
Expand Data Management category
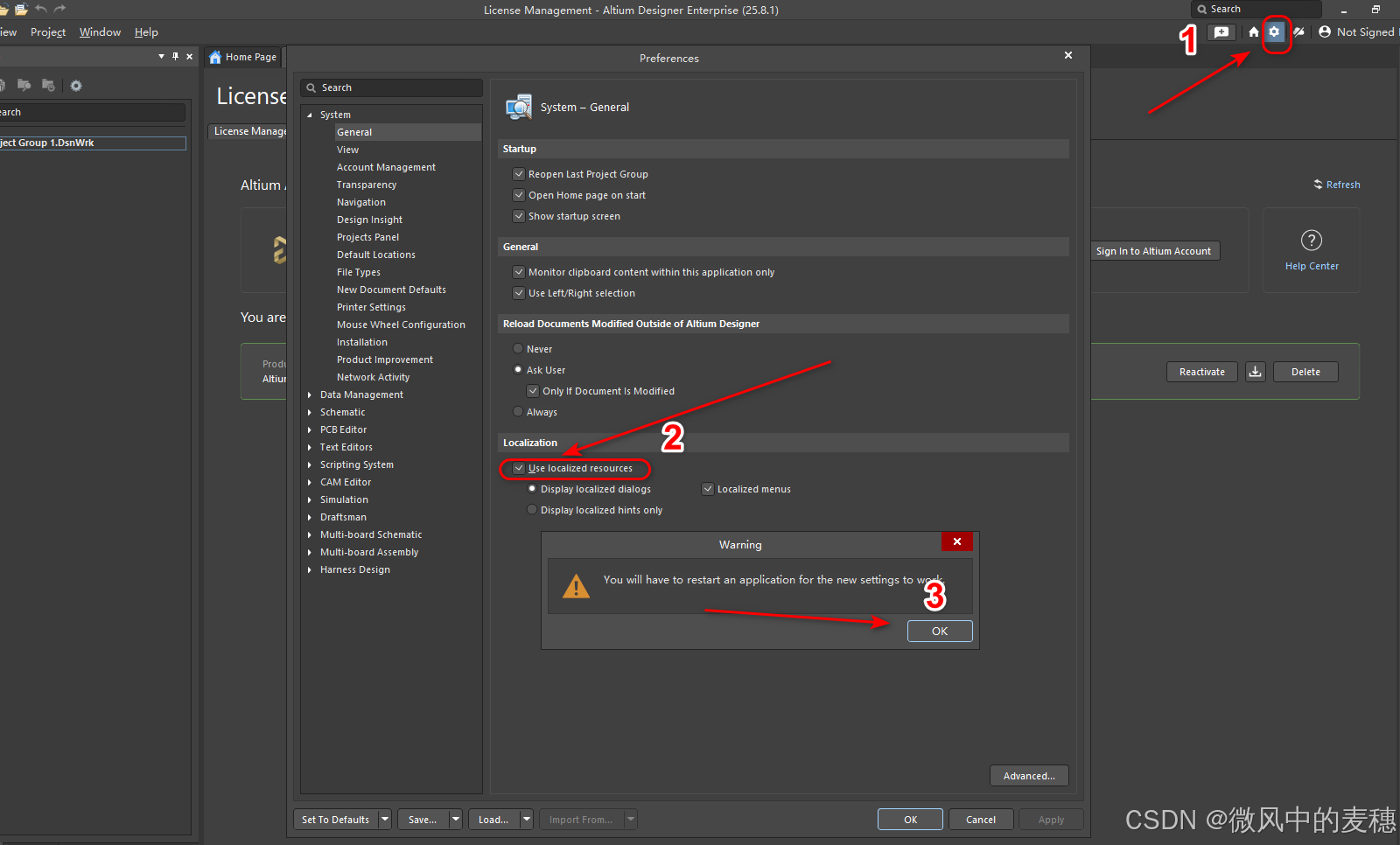(x=309, y=395)
